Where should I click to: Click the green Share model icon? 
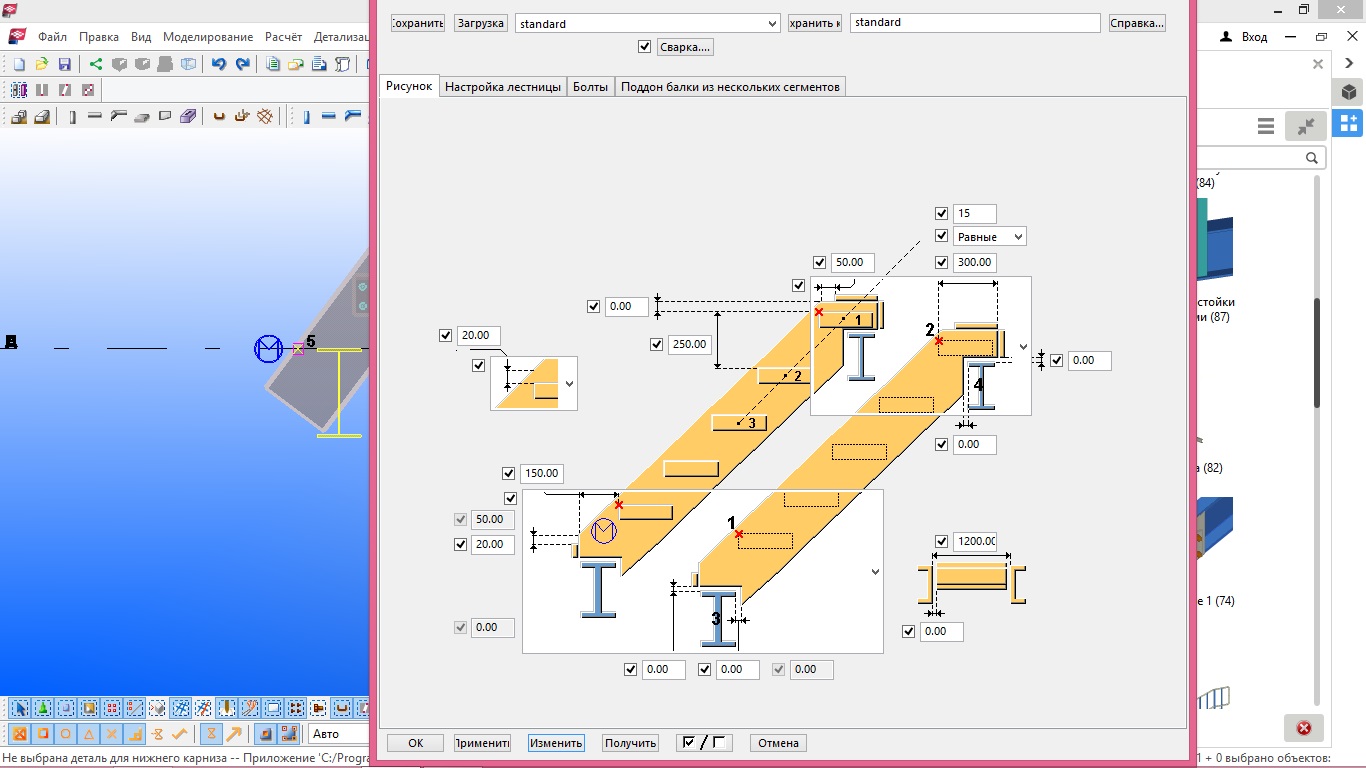click(96, 64)
